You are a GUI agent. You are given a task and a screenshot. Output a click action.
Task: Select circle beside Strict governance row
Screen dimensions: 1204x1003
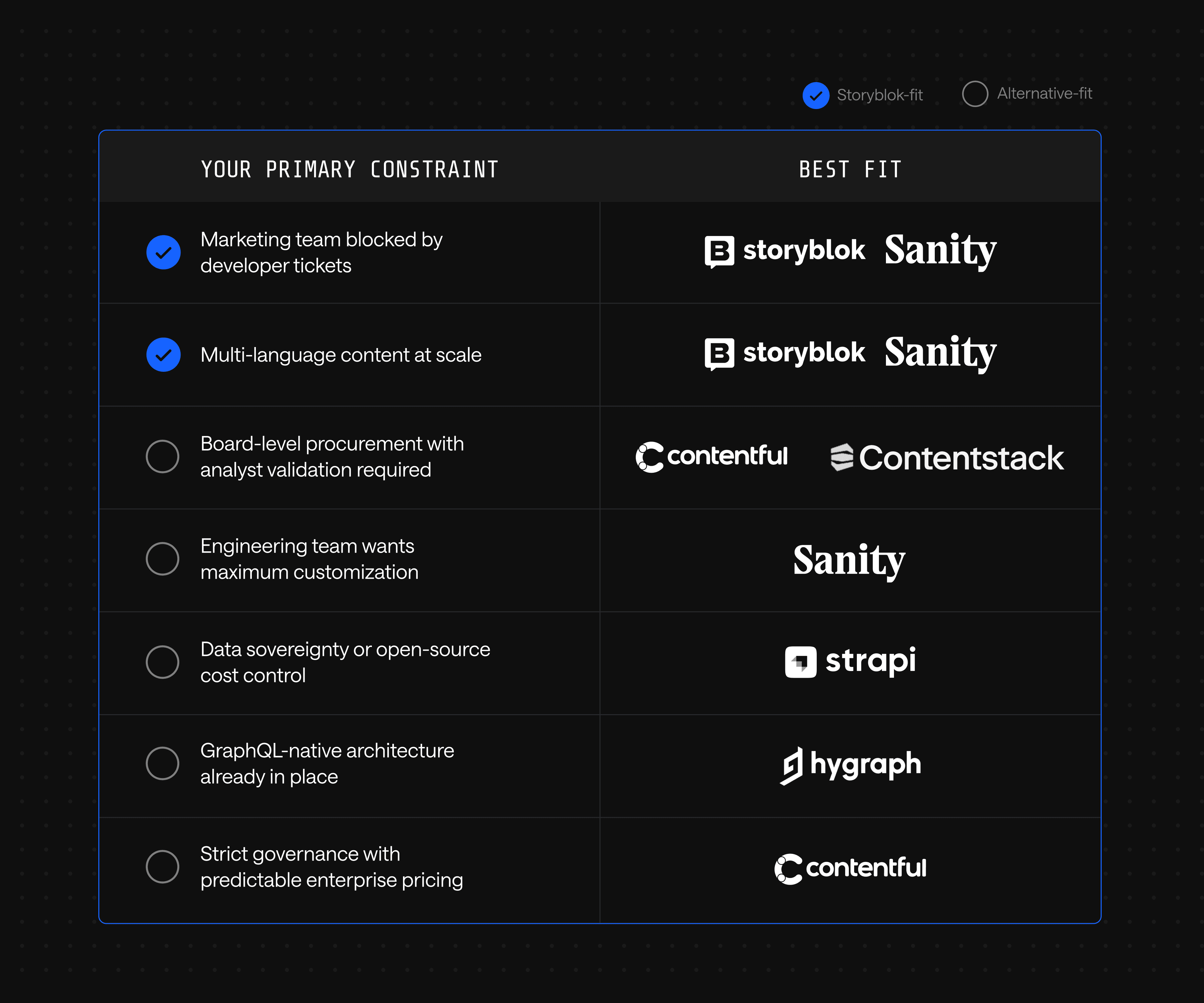click(x=163, y=867)
